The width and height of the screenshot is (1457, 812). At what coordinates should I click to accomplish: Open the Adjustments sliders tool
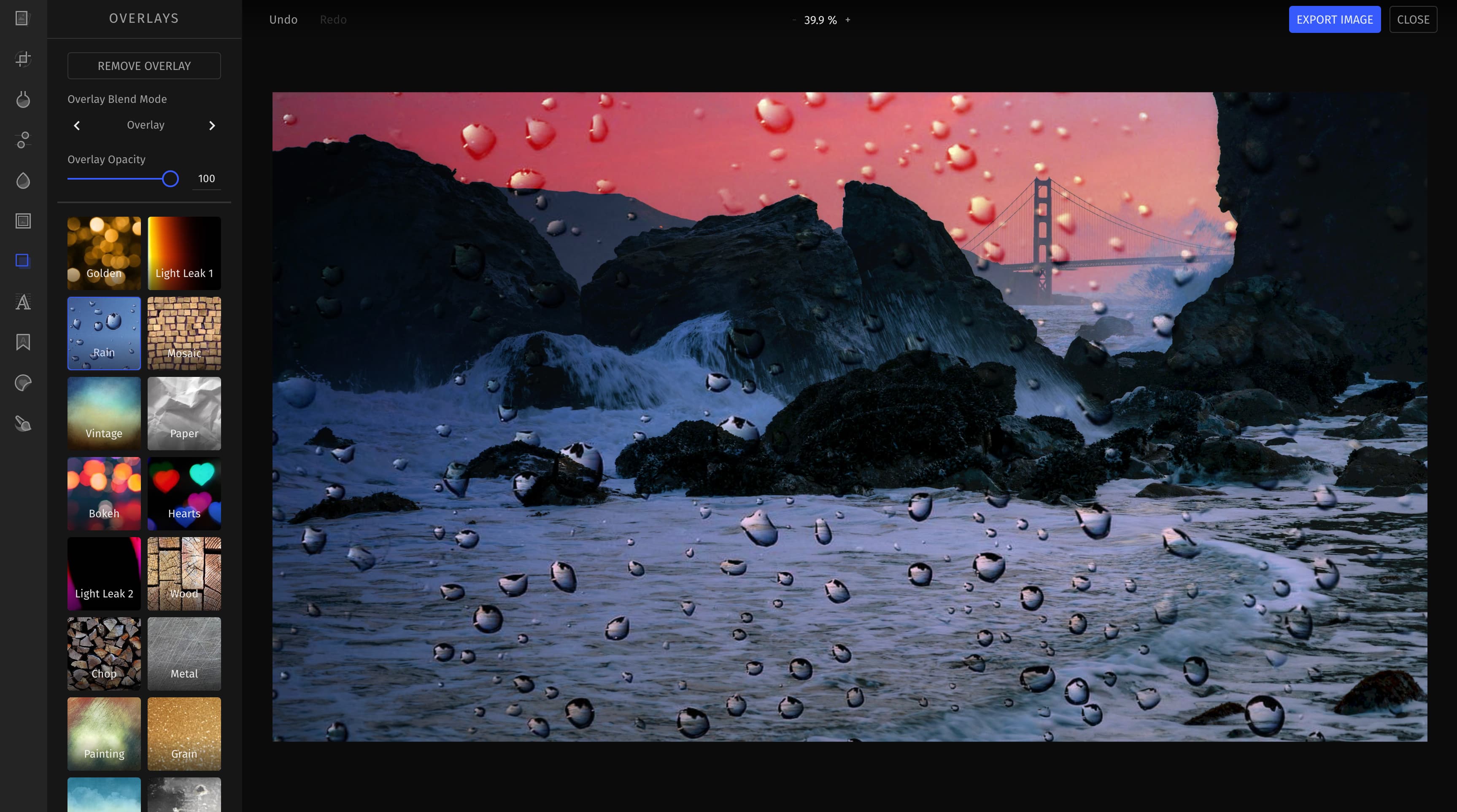tap(23, 140)
